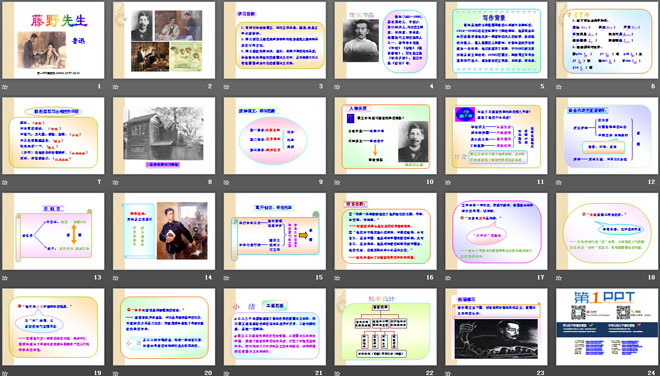Viewport: 660px width, 376px height.
Task: Choose slide 12 thumbnail
Action: pyautogui.click(x=607, y=136)
